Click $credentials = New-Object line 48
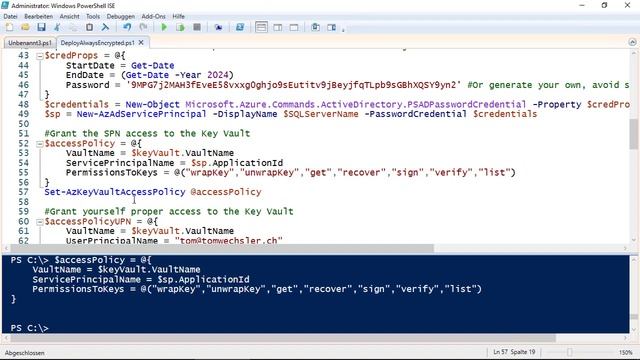 (337, 104)
